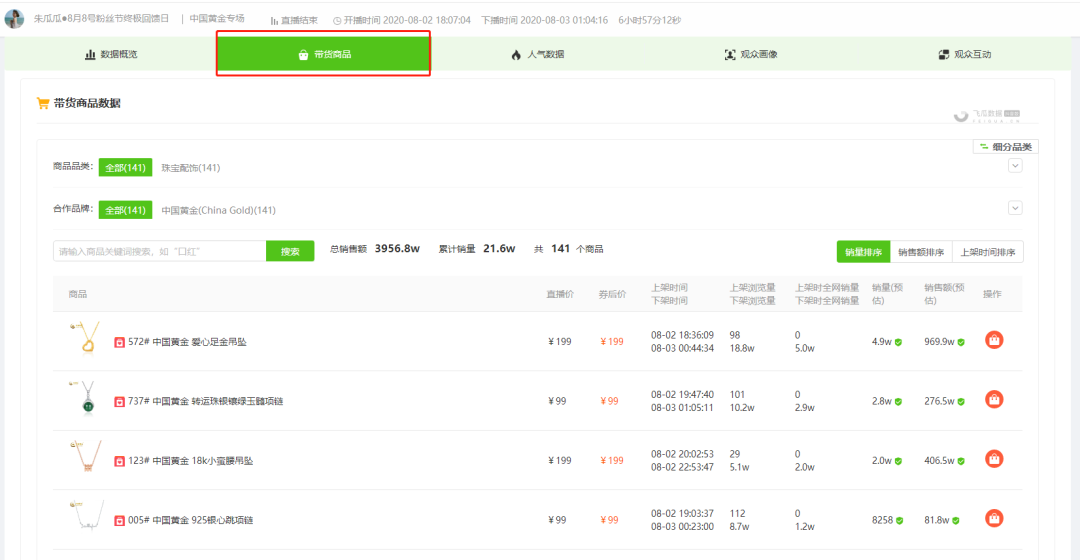Click red source icon before 005# product
This screenshot has width=1080, height=560.
tap(119, 520)
